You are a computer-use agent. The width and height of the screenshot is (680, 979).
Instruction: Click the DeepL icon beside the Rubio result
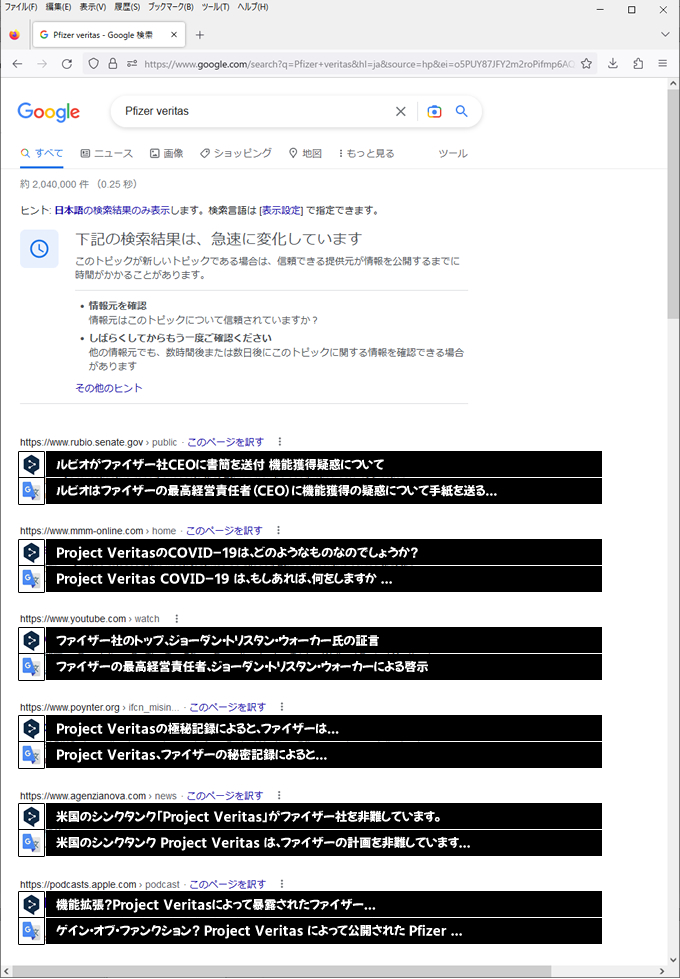pyautogui.click(x=32, y=465)
